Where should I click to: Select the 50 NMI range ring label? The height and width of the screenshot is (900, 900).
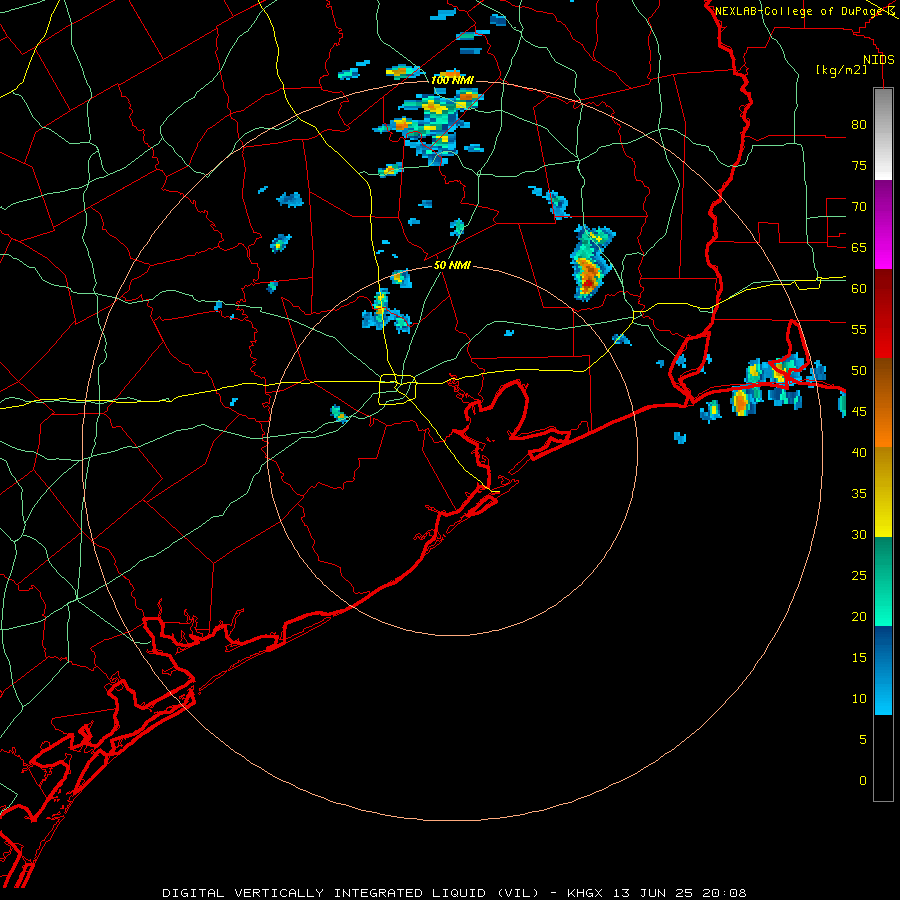pos(452,265)
